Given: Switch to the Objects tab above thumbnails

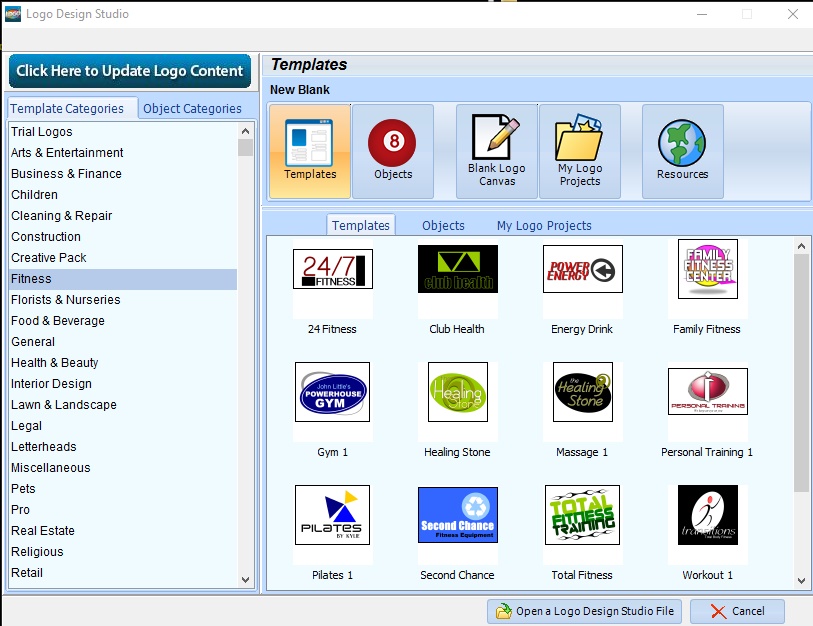Looking at the screenshot, I should click(443, 225).
